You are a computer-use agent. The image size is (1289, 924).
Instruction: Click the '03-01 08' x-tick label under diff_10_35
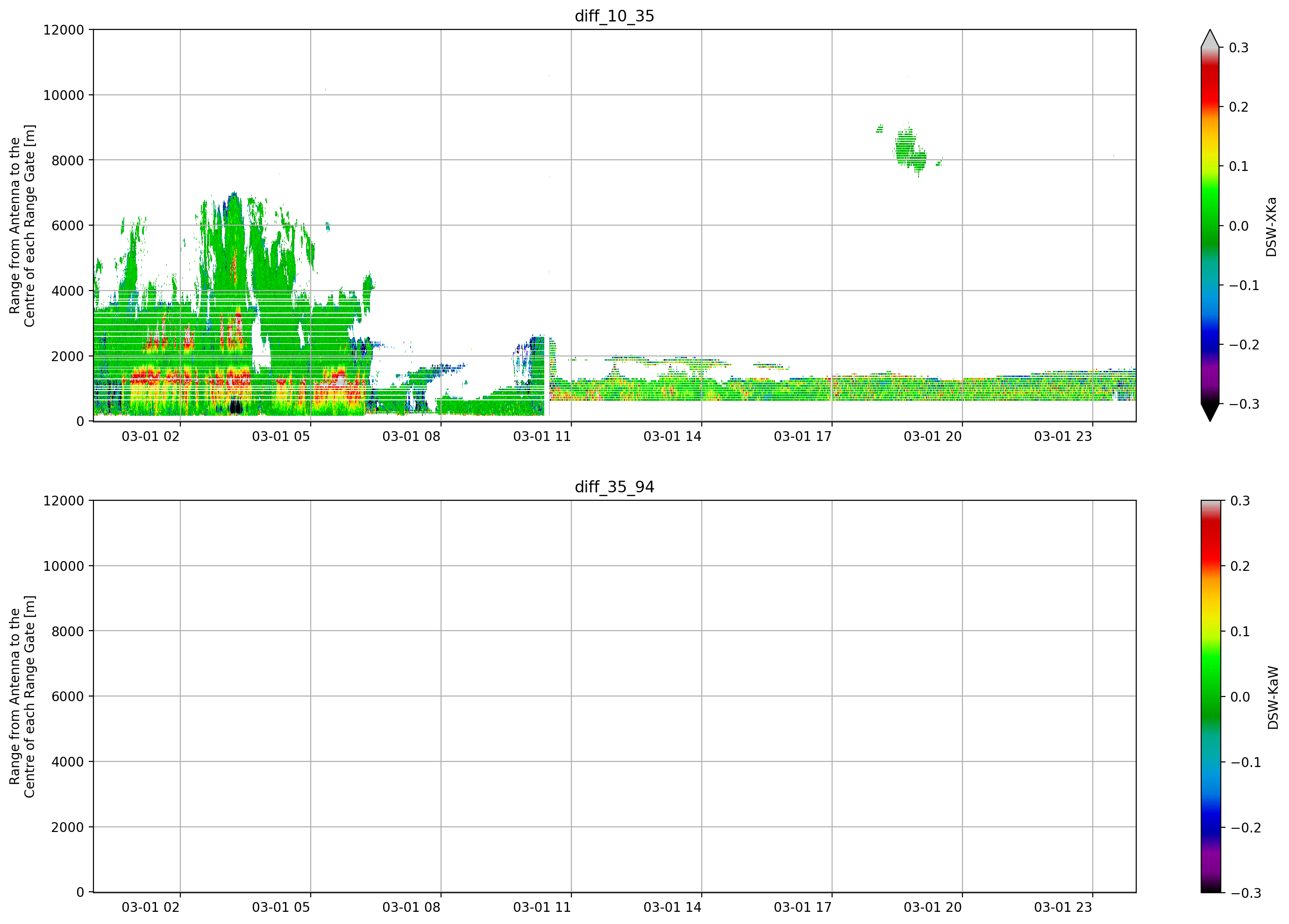[x=412, y=436]
